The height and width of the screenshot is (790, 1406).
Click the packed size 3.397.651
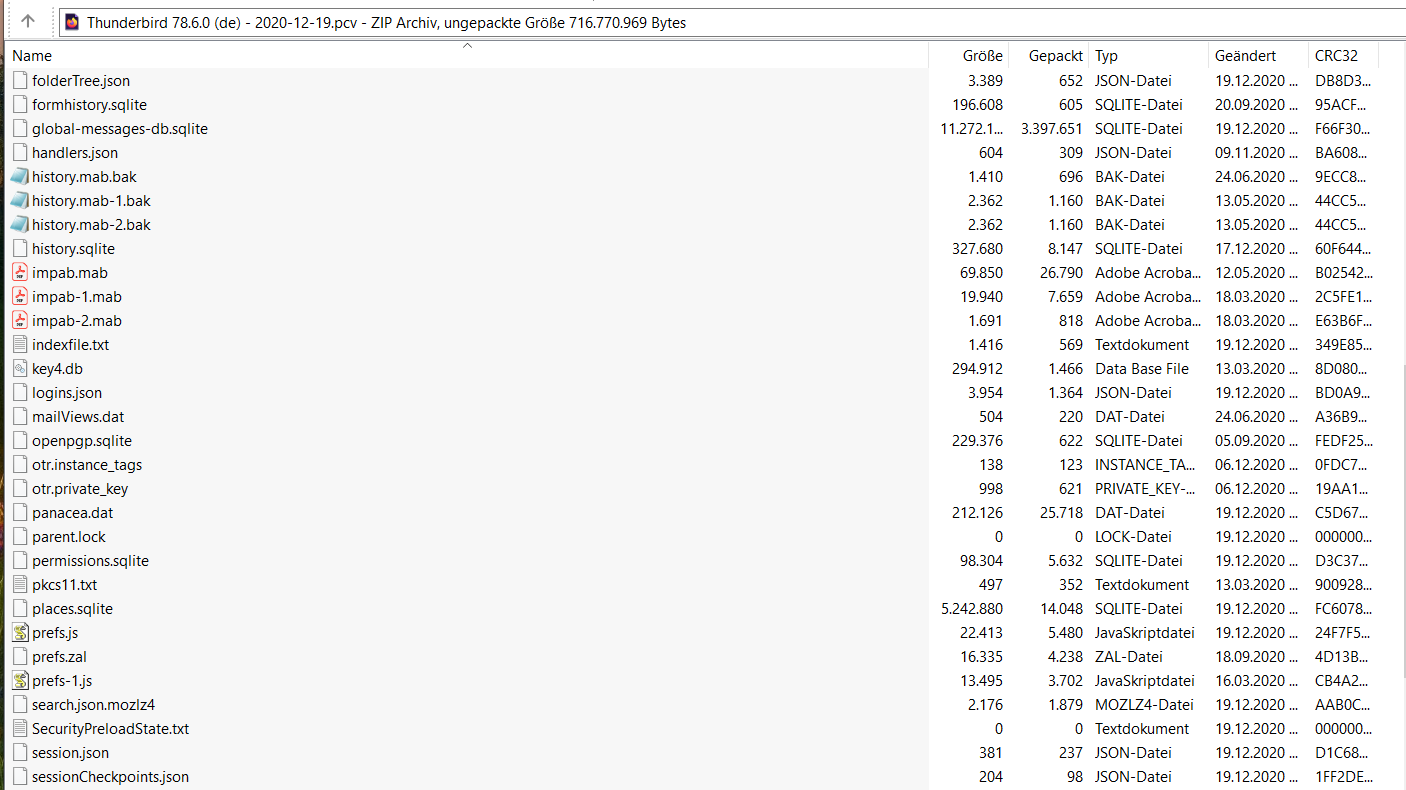pyautogui.click(x=1052, y=129)
